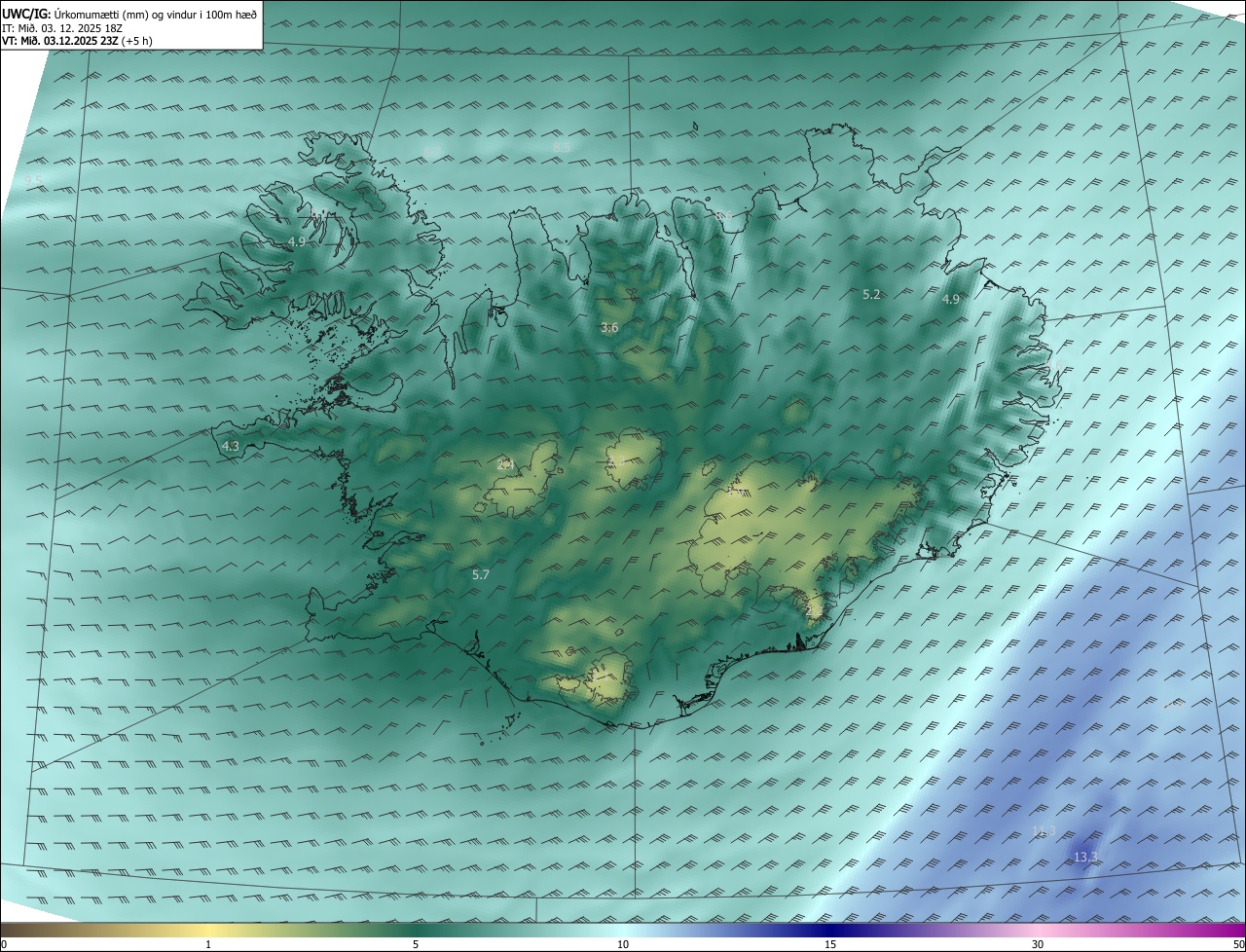1246x952 pixels.
Task: Click the 5.2 value label in northeast Iceland
Action: [x=871, y=294]
